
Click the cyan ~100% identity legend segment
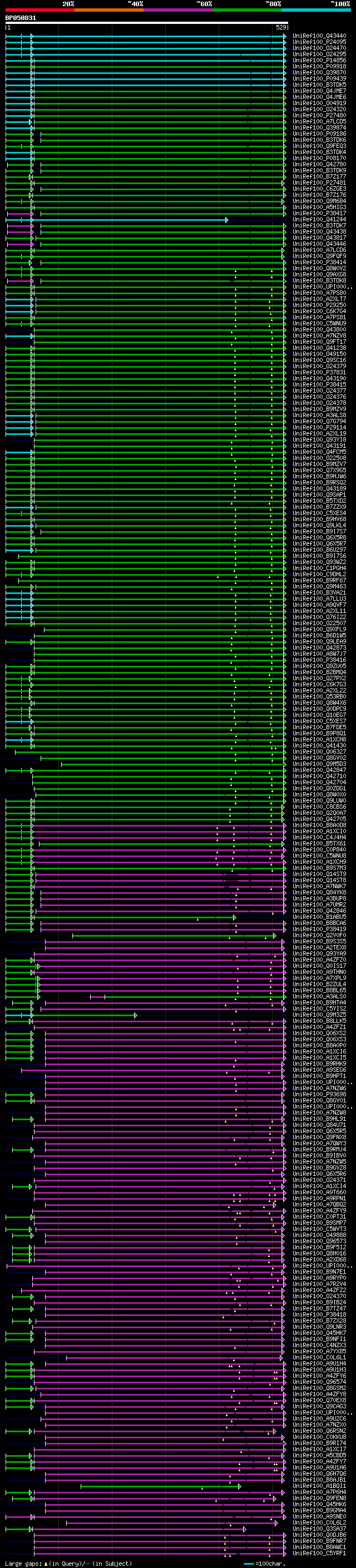[x=316, y=10]
